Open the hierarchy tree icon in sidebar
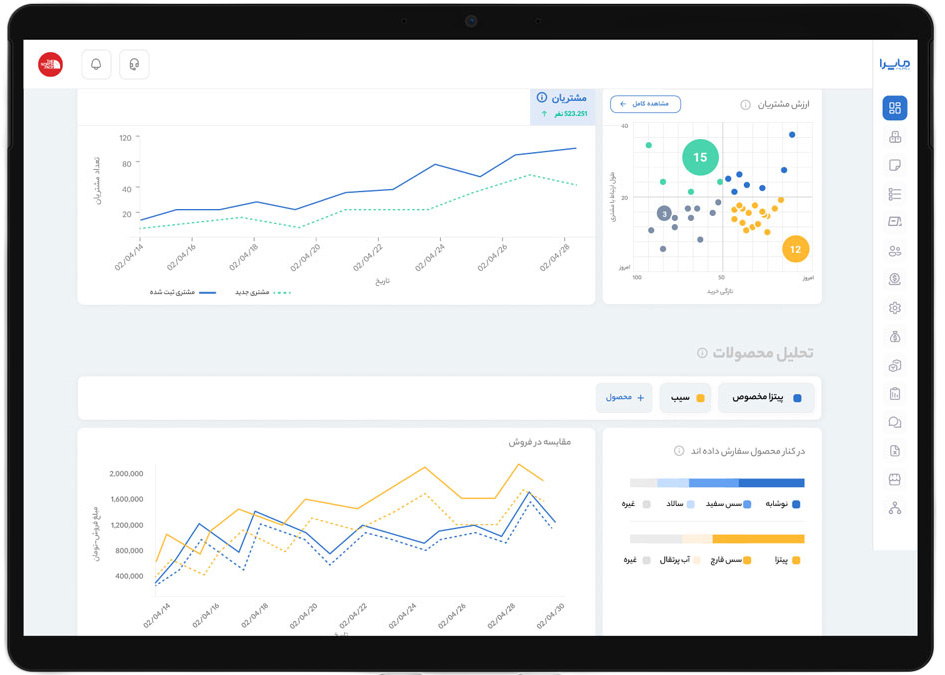945x675 pixels. [x=894, y=509]
